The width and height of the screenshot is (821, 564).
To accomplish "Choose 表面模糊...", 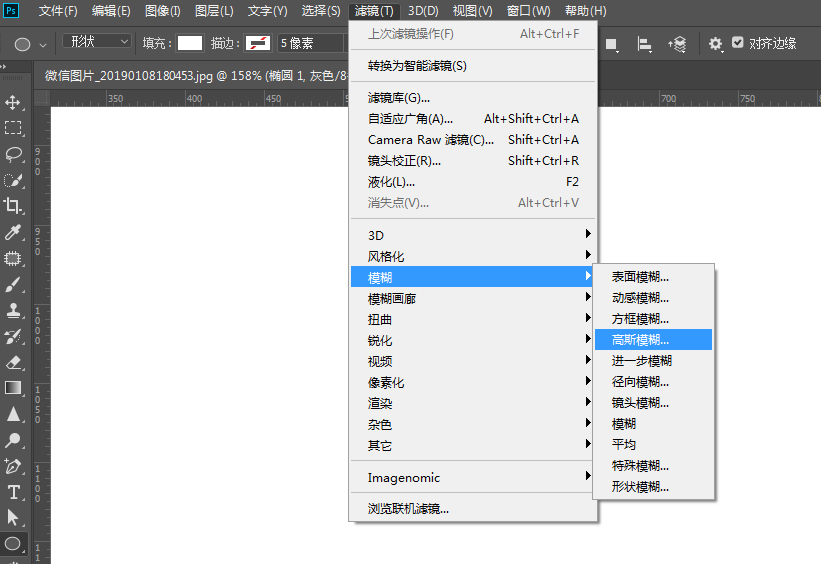I will pos(653,277).
